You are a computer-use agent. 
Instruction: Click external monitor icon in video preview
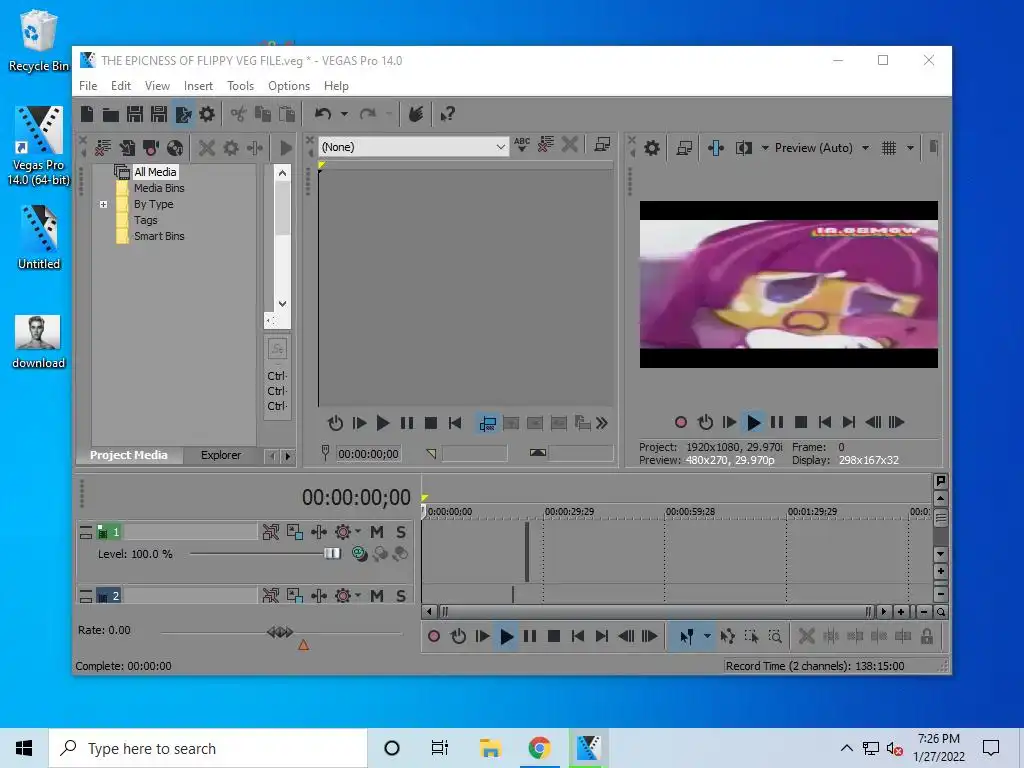pyautogui.click(x=684, y=148)
